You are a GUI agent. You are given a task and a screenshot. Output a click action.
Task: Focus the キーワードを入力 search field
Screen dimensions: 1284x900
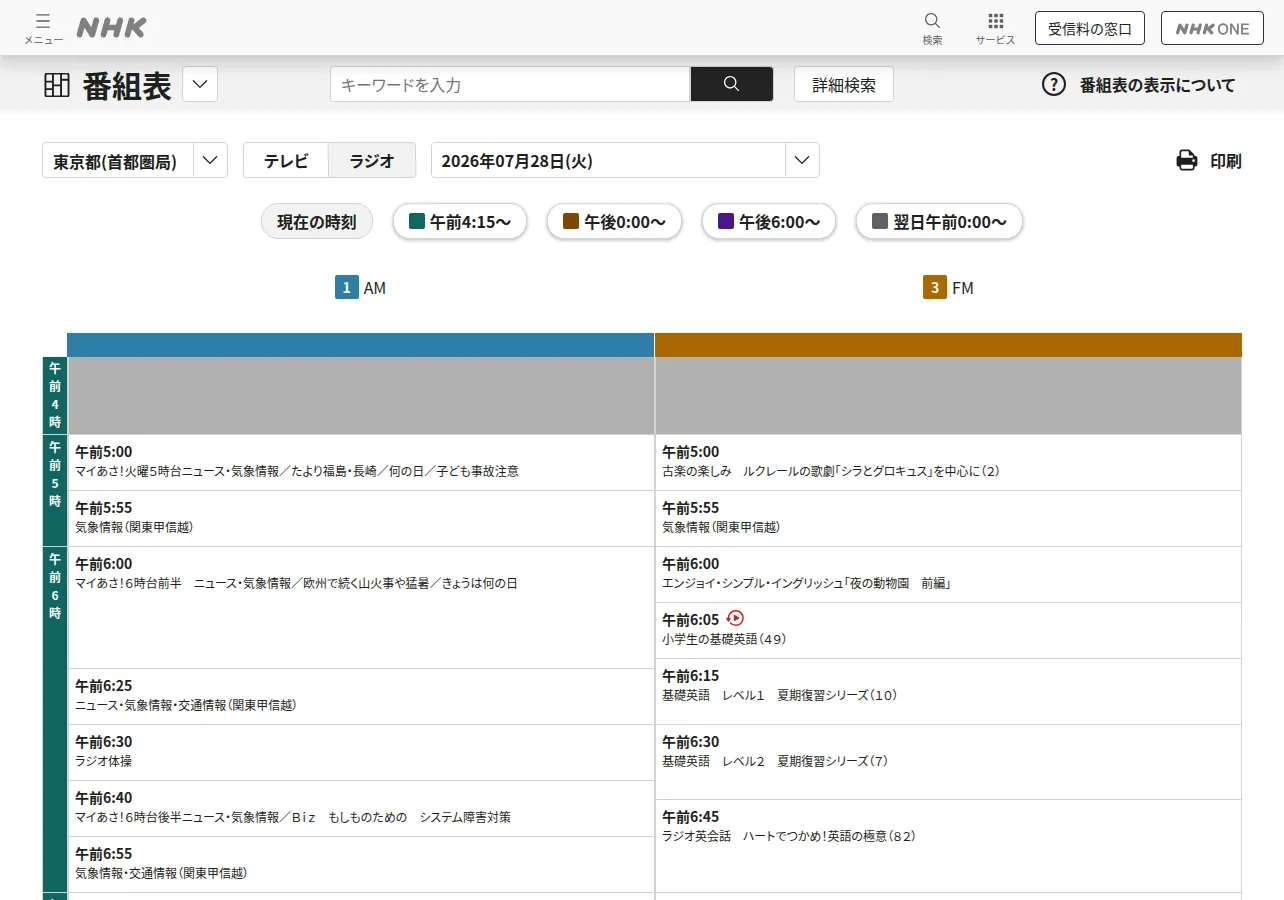[x=510, y=84]
